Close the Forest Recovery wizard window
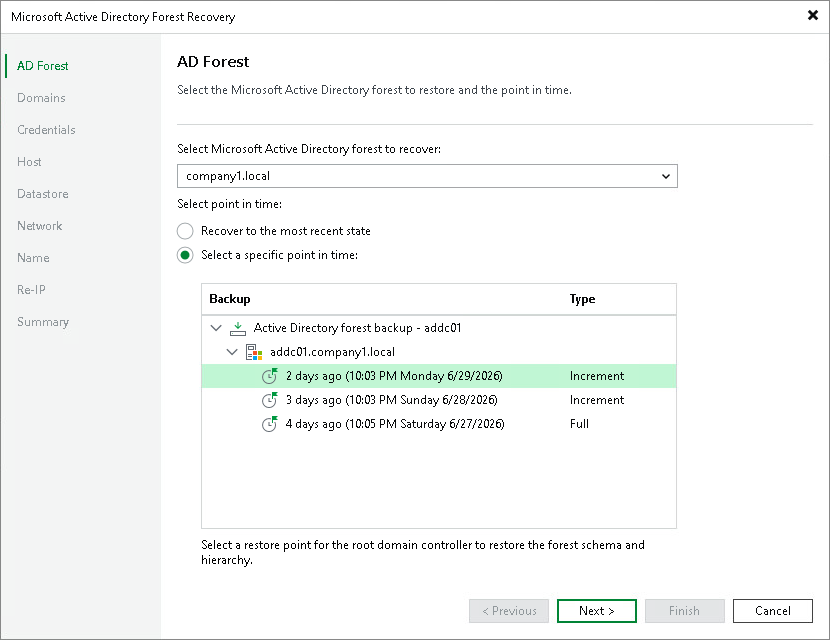830x640 pixels. coord(813,15)
